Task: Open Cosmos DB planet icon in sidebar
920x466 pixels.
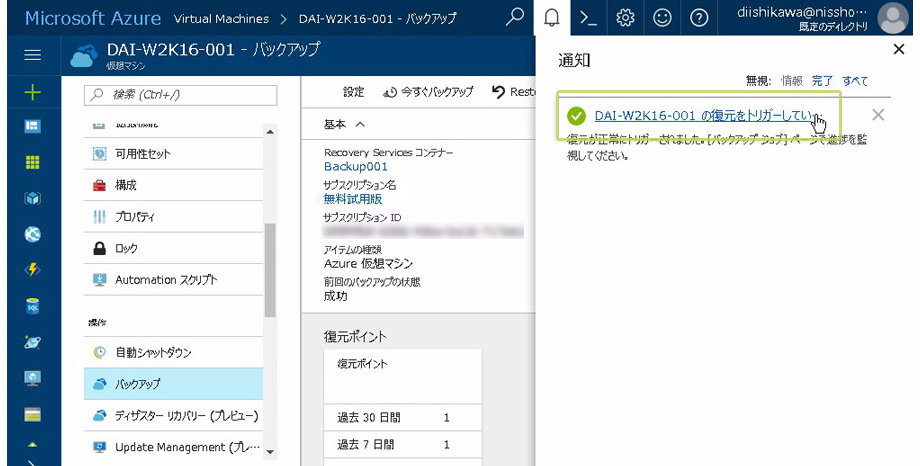Action: click(33, 342)
